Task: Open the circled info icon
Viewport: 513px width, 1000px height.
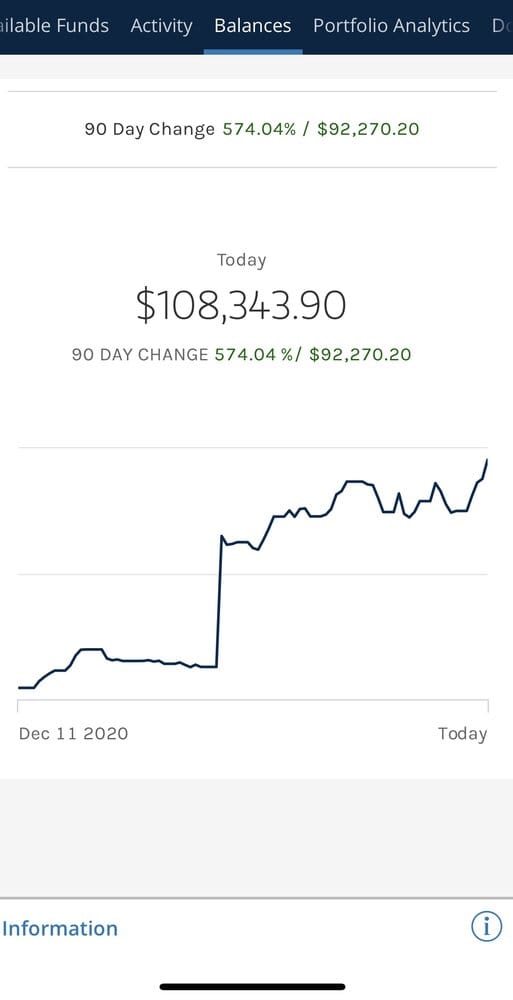Action: point(486,926)
